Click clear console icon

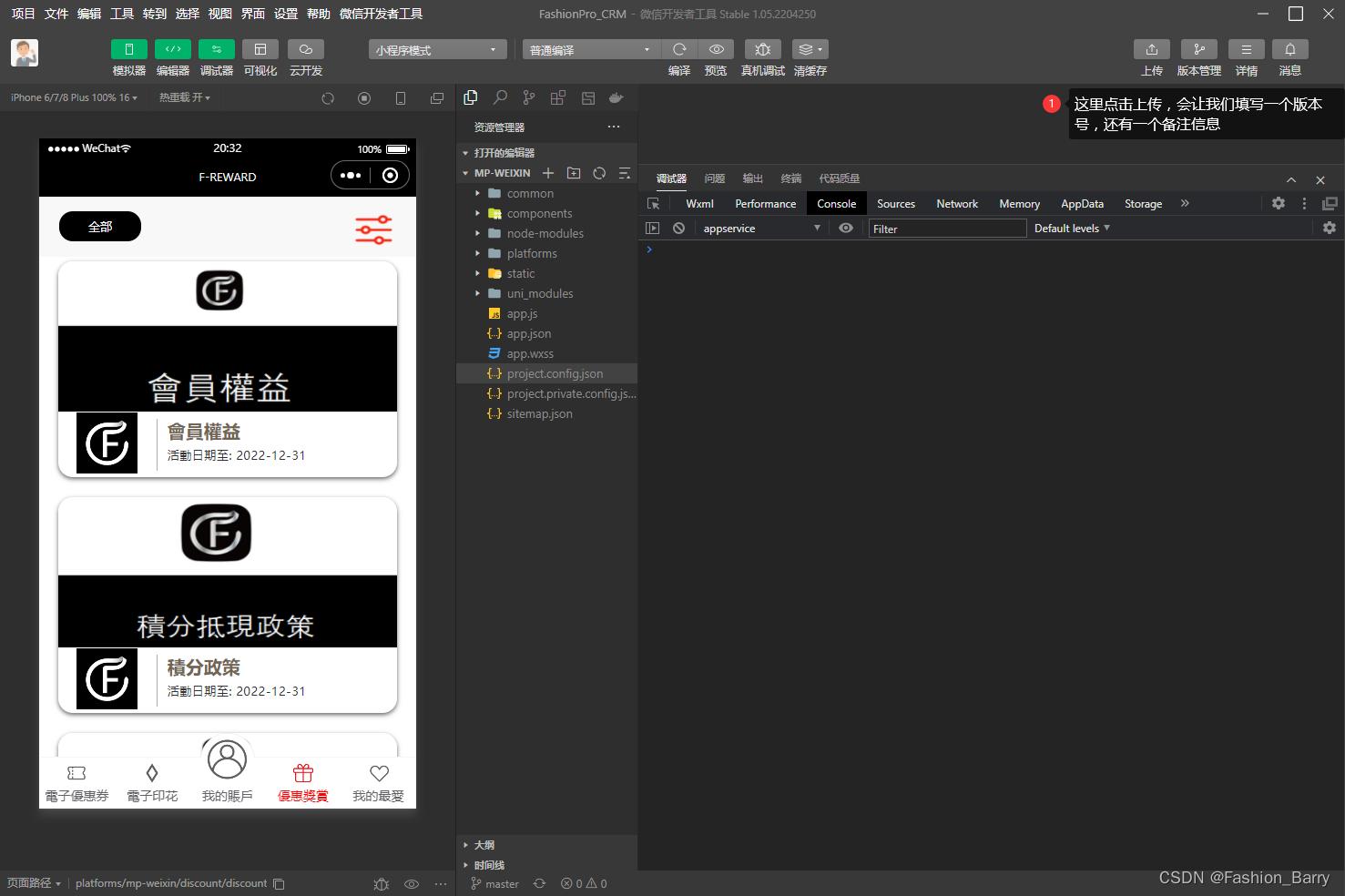point(678,229)
